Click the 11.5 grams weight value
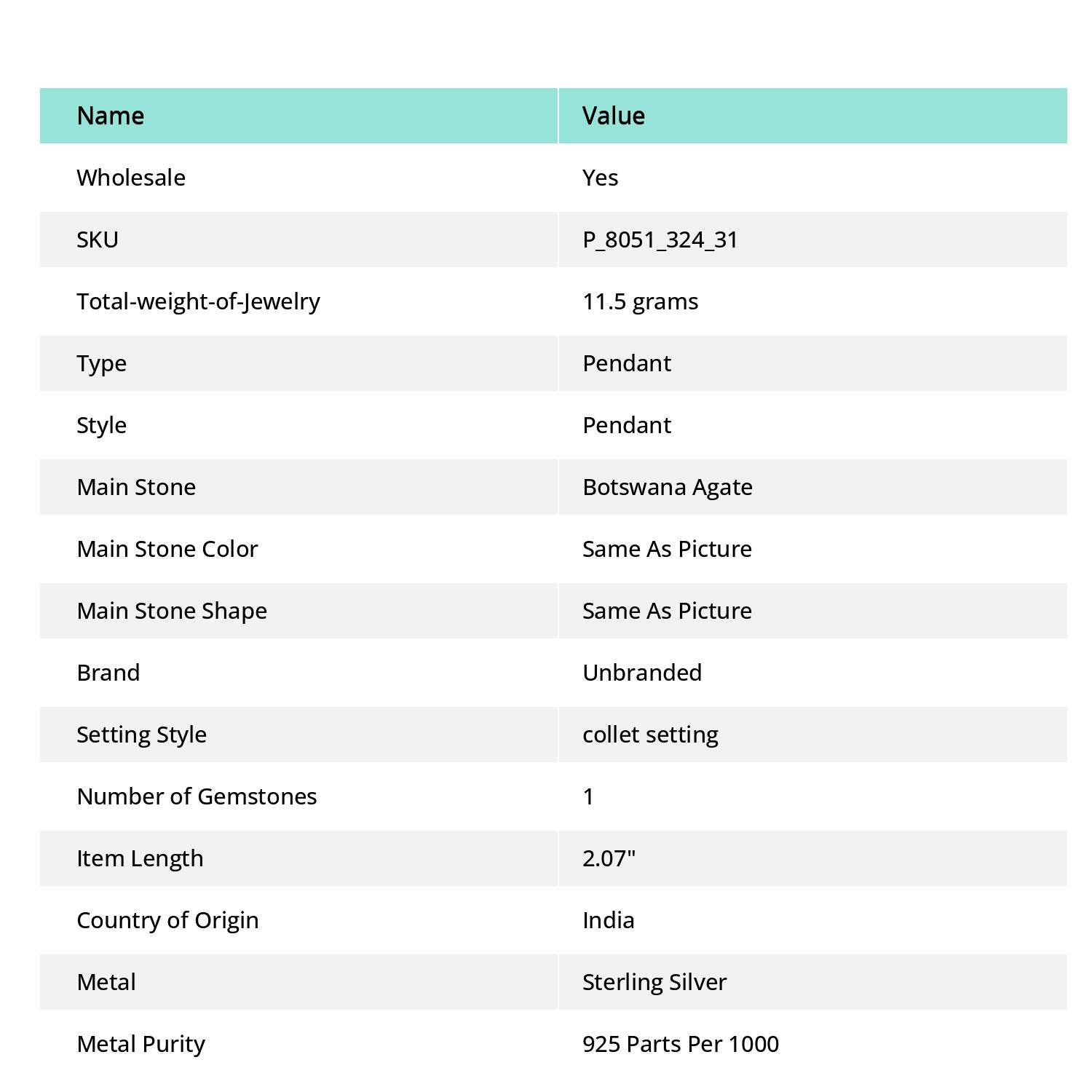This screenshot has height=1092, width=1092. [640, 301]
